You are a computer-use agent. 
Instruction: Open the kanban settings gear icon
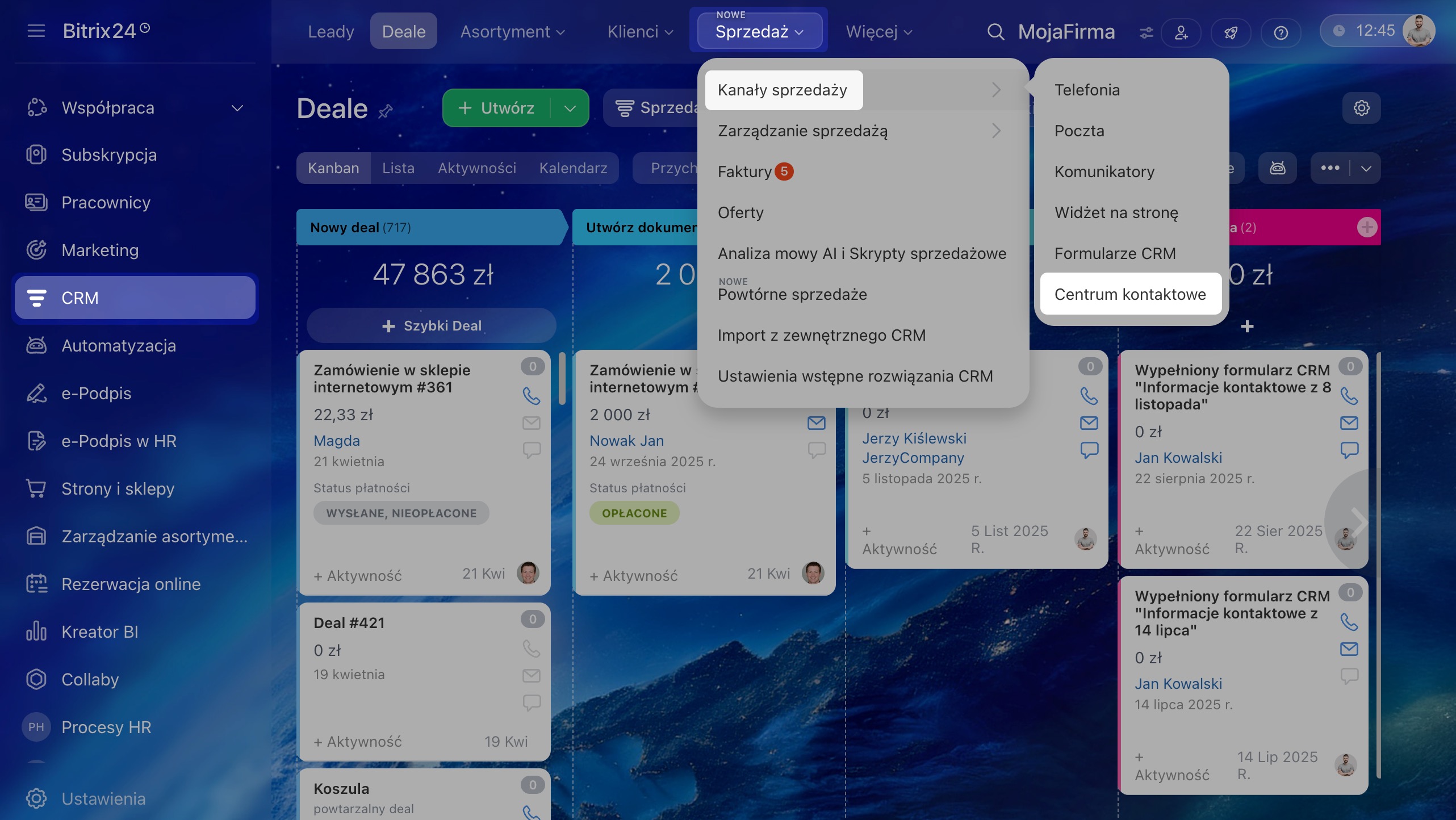tap(1361, 108)
